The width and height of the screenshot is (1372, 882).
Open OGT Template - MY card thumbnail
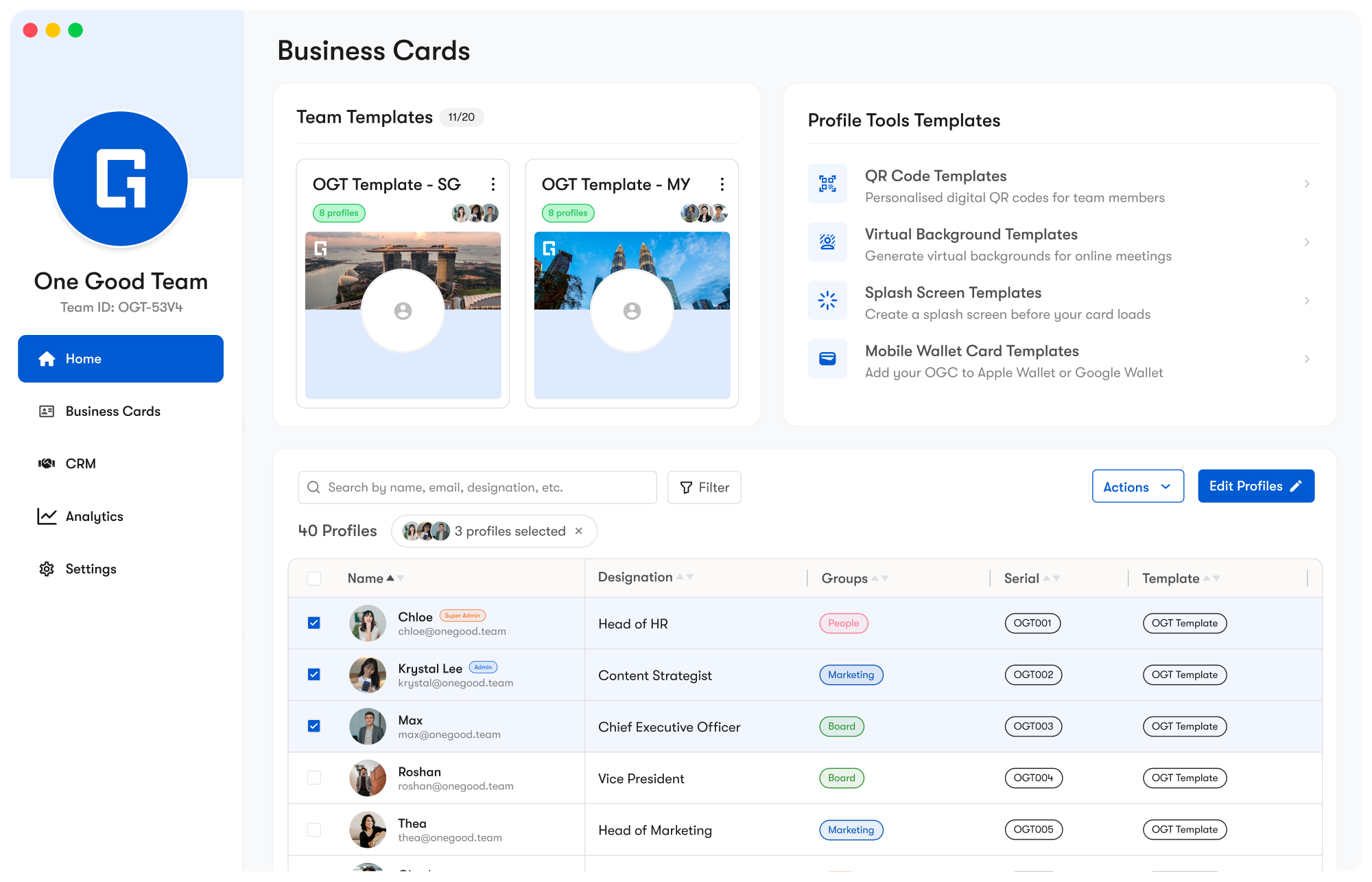tap(632, 315)
